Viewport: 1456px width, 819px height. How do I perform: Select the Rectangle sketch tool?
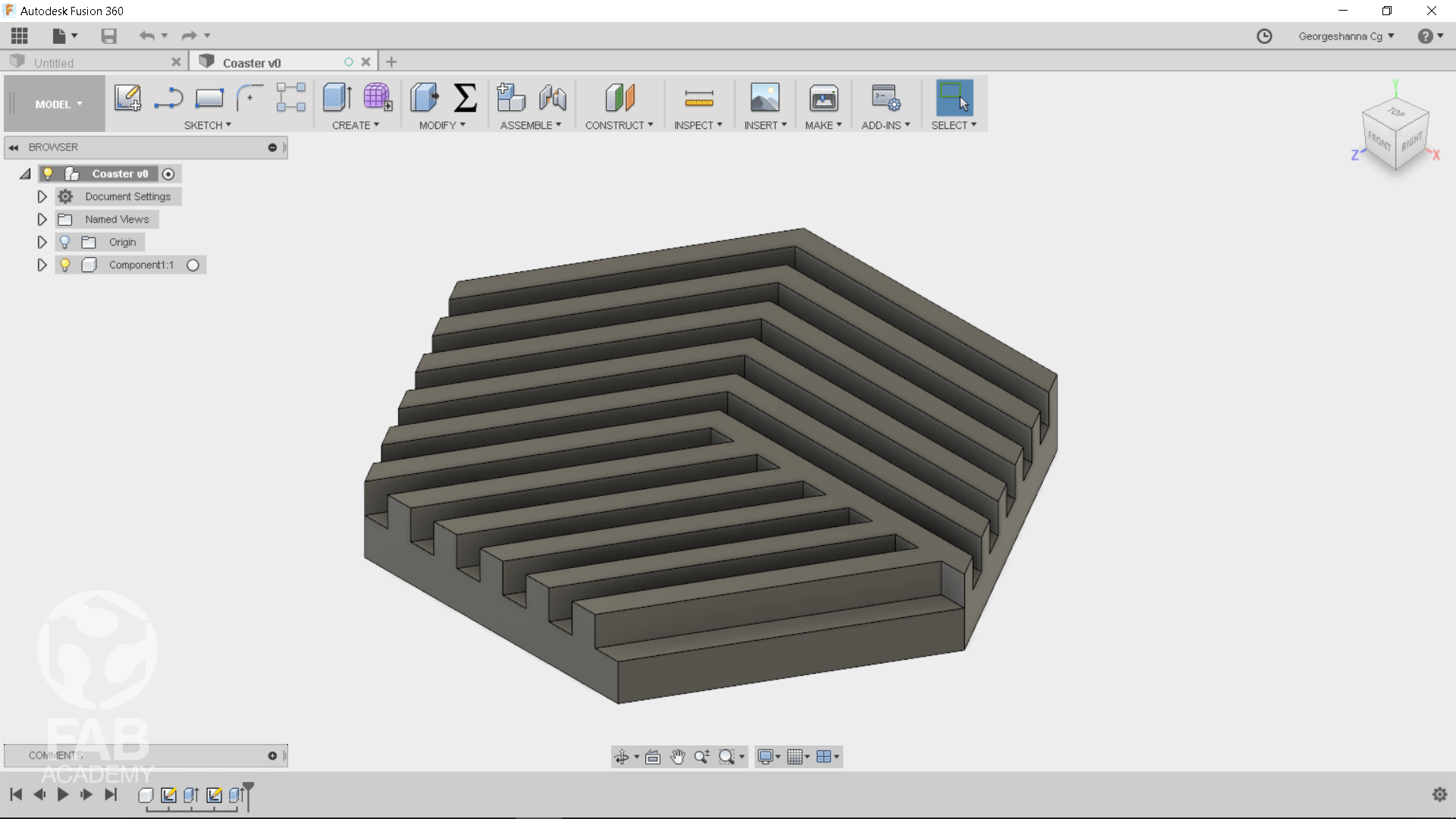(209, 98)
